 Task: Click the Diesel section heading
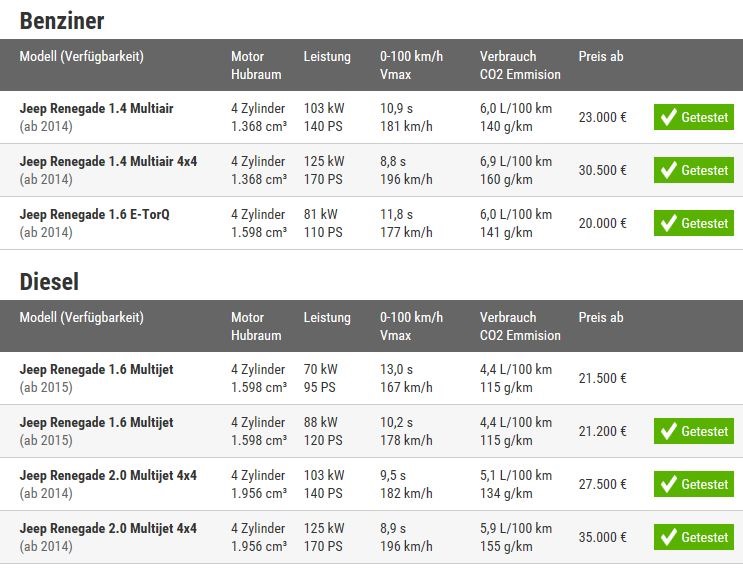pyautogui.click(x=49, y=282)
